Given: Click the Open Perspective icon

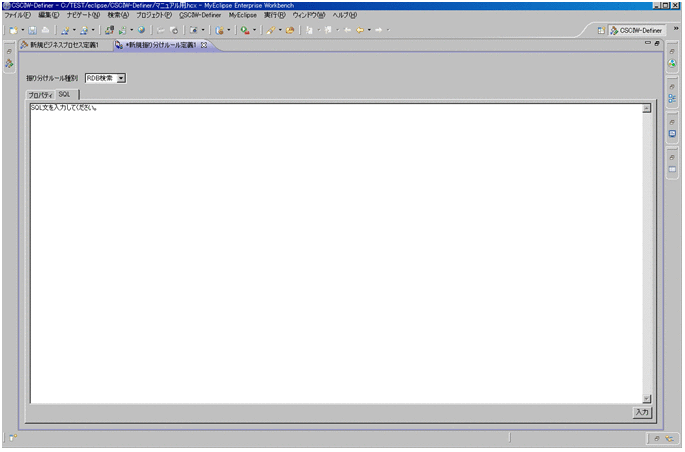Looking at the screenshot, I should point(601,30).
